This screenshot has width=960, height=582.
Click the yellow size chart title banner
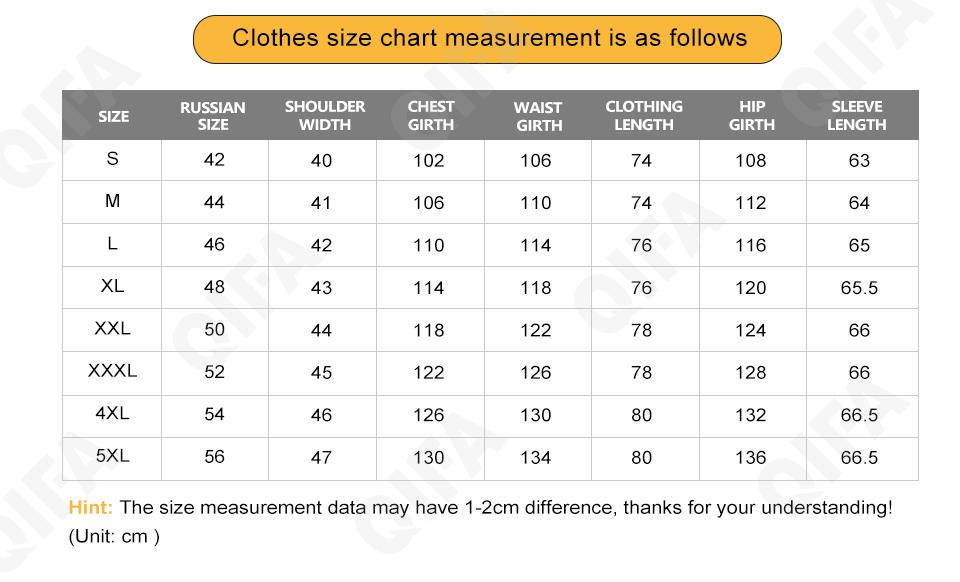[x=487, y=39]
